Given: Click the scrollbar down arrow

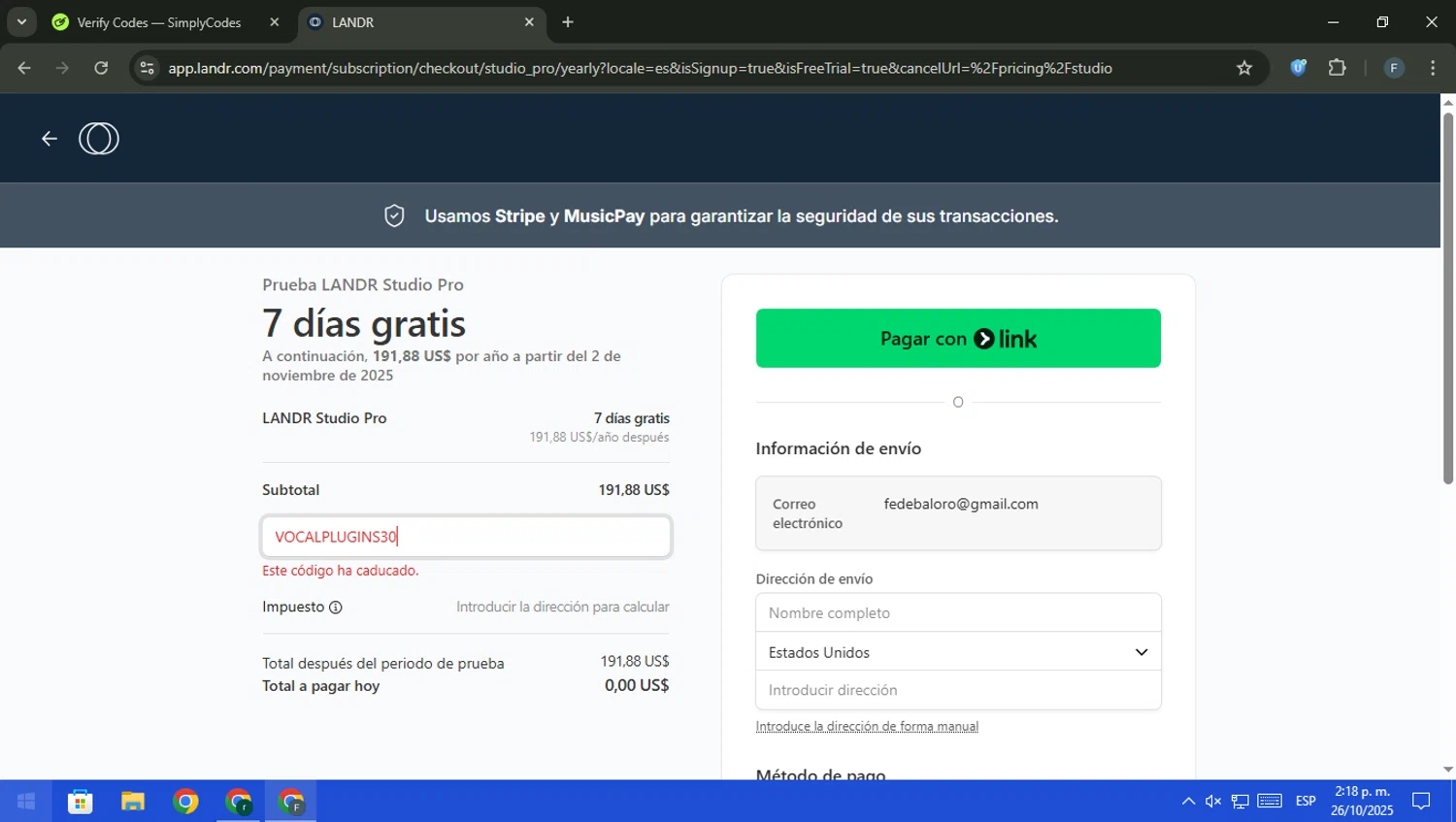Looking at the screenshot, I should [x=1448, y=770].
